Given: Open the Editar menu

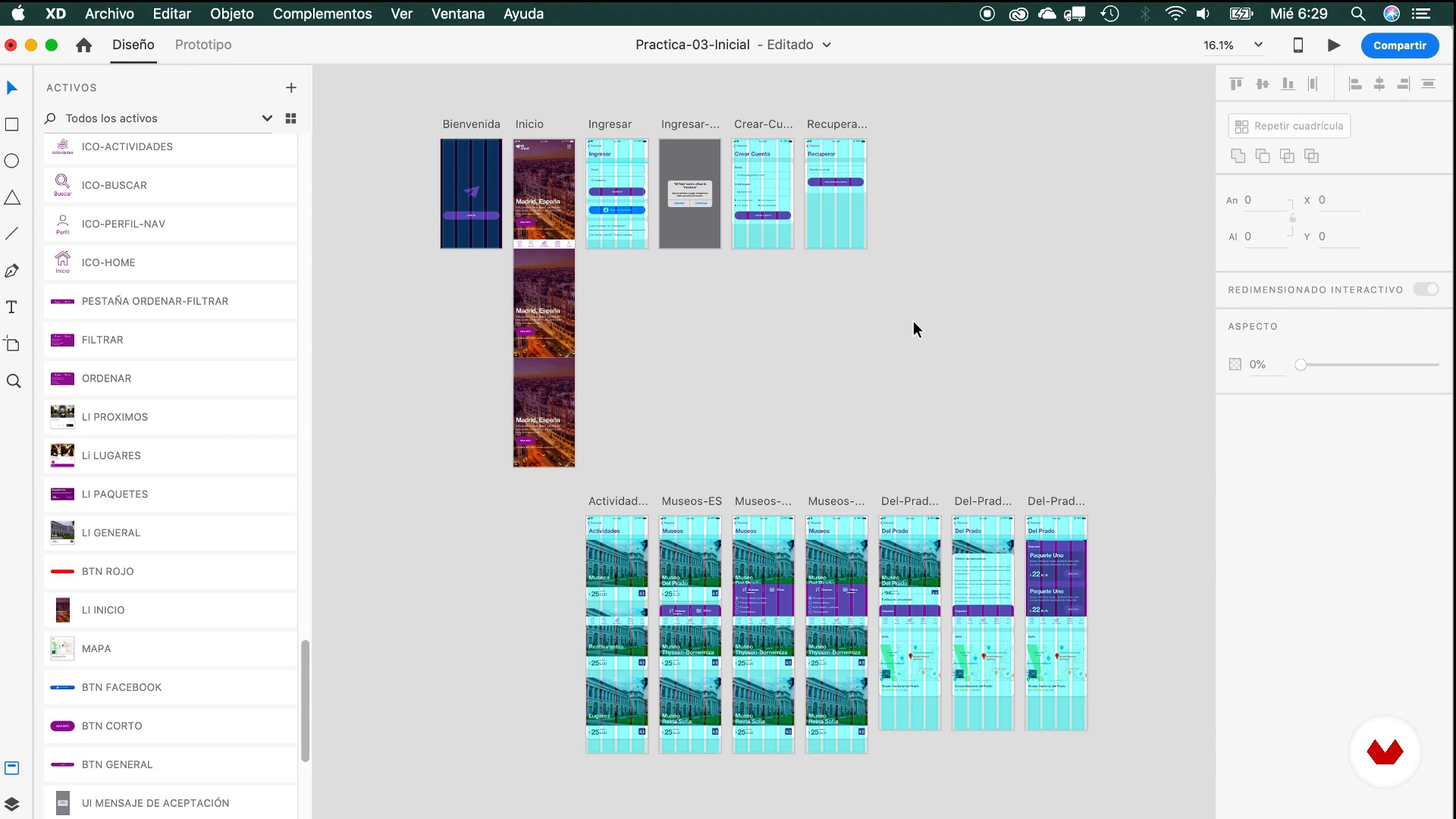Looking at the screenshot, I should point(172,14).
